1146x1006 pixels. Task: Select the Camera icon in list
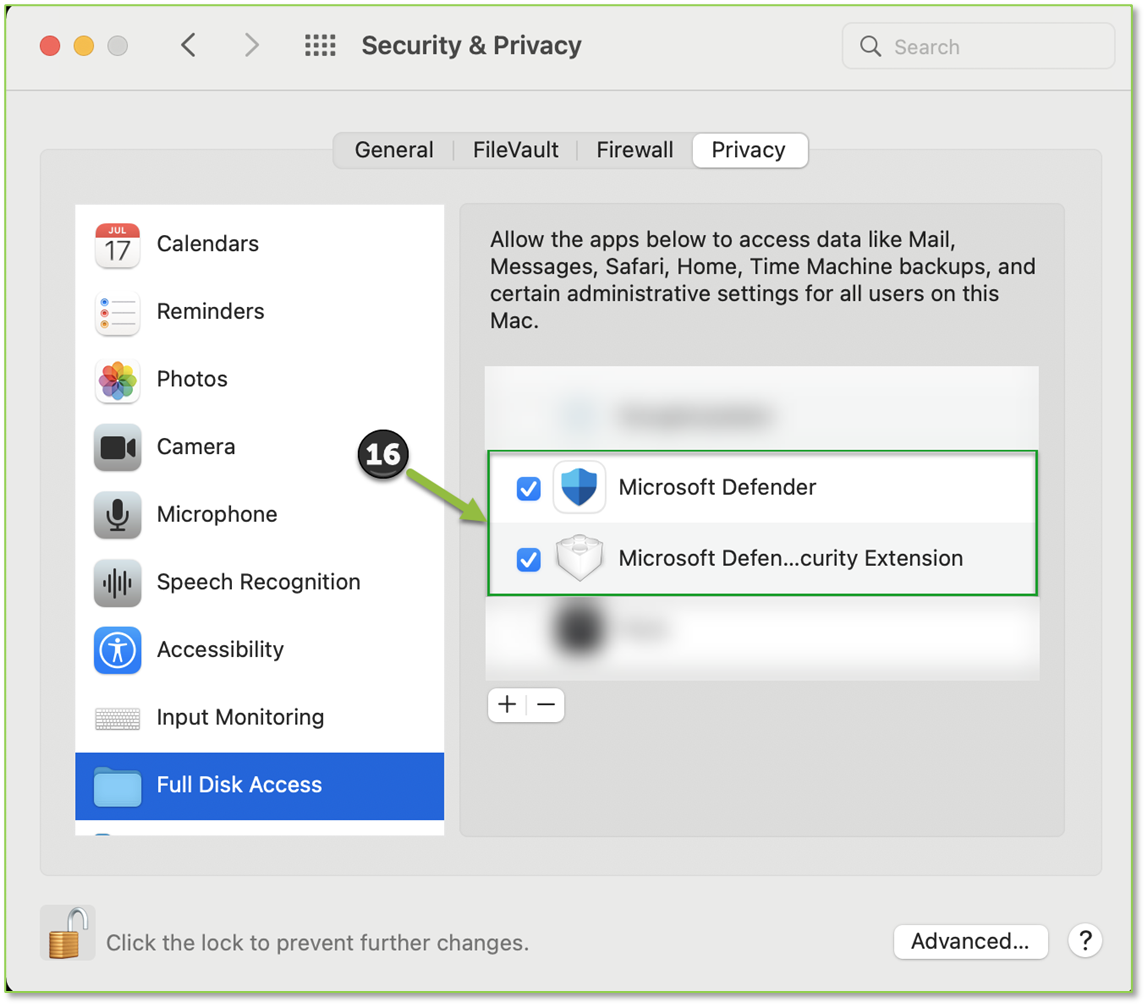coord(117,448)
